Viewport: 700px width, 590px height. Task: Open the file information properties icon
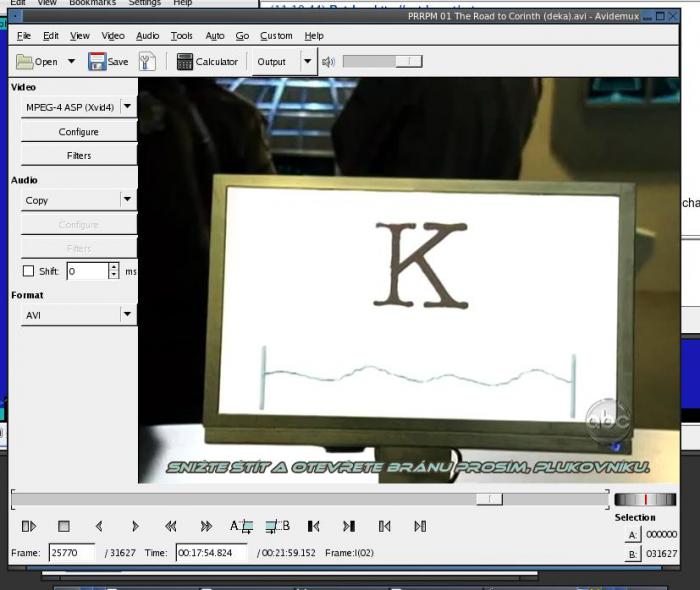tap(147, 62)
